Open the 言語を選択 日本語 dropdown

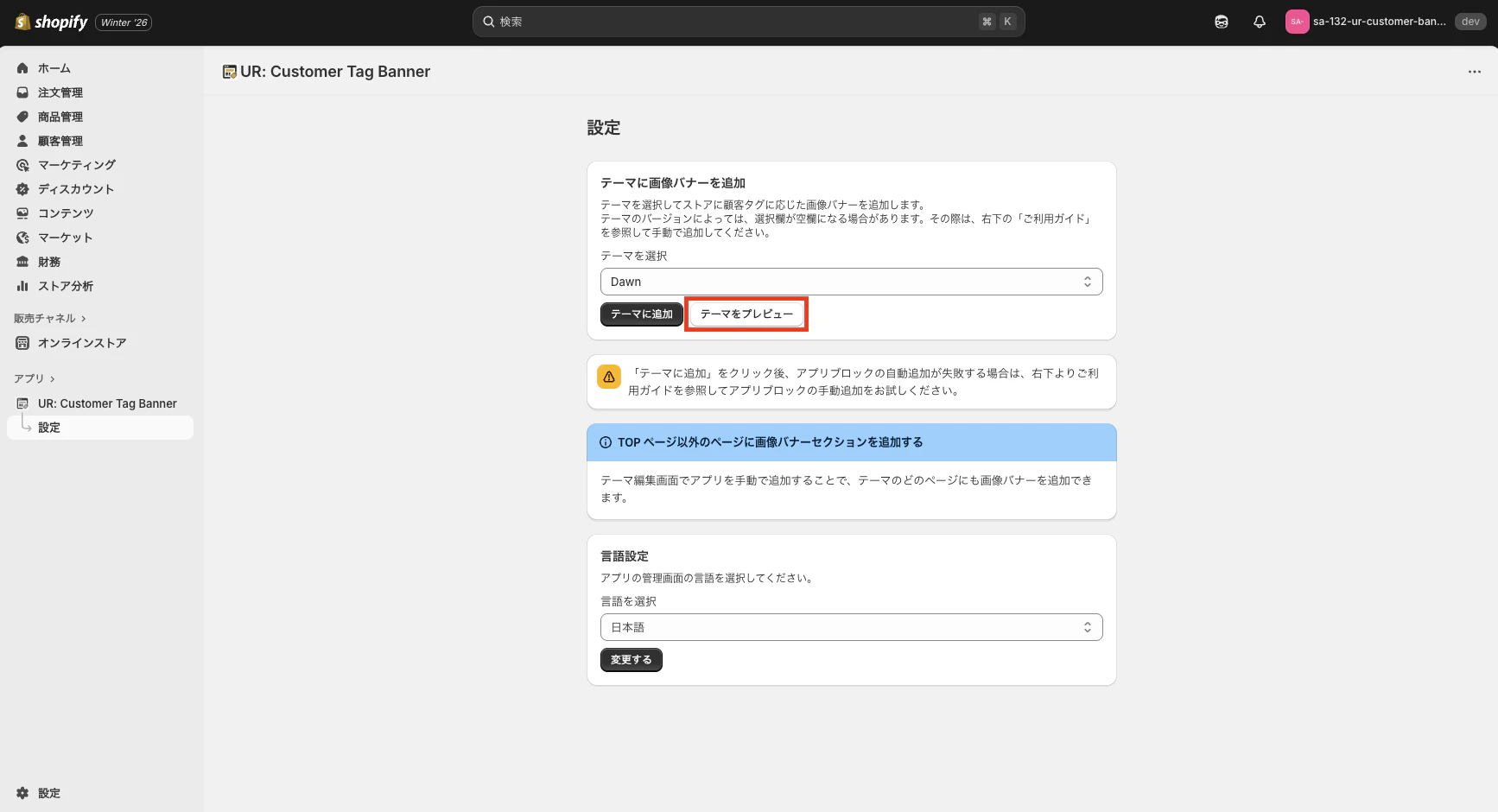852,627
